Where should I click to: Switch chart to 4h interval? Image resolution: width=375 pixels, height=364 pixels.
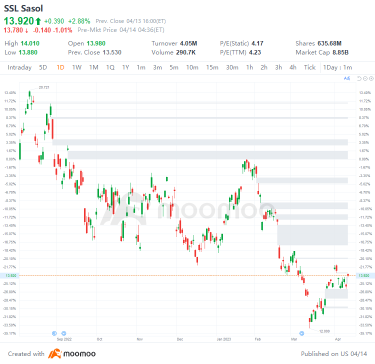tap(293, 68)
